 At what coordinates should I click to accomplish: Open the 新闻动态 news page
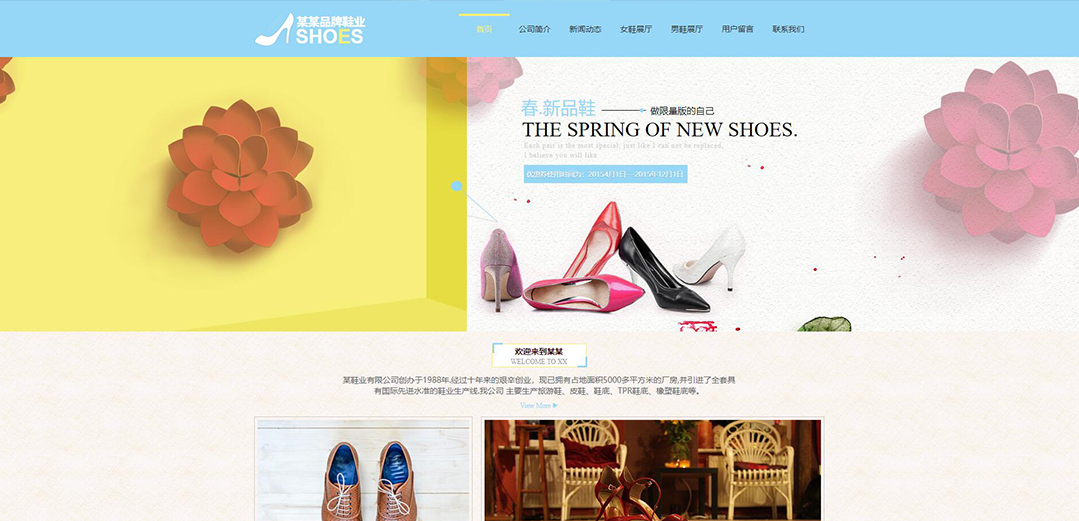coord(585,30)
